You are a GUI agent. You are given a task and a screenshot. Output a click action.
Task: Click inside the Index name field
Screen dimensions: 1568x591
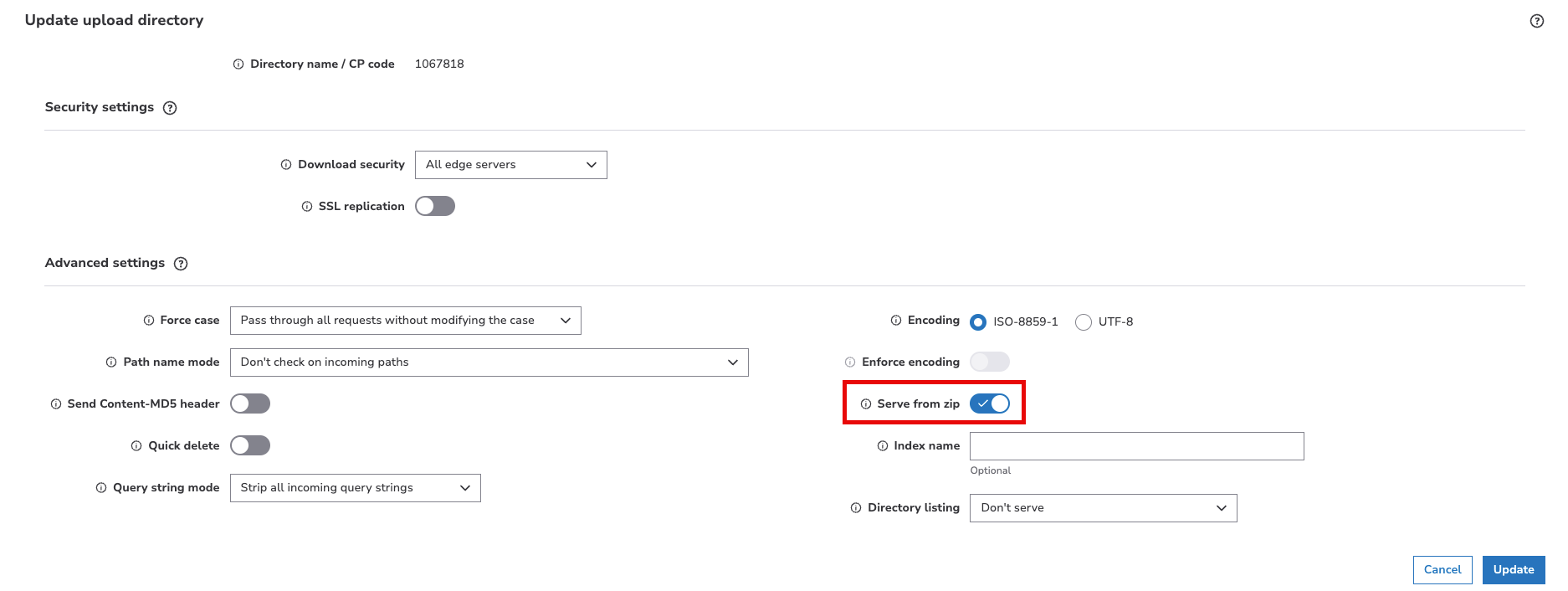[1136, 446]
